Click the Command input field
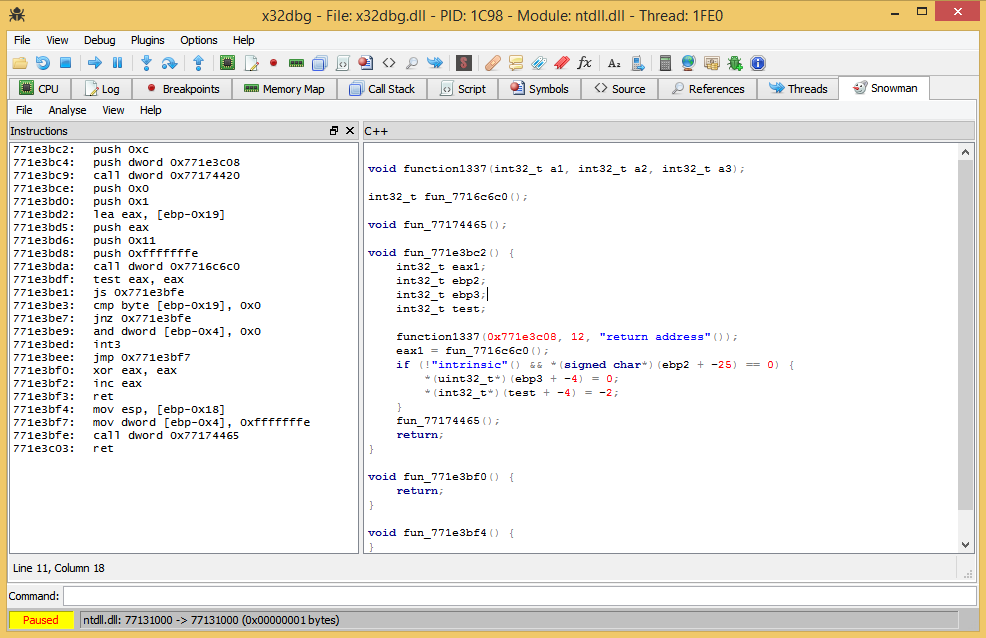This screenshot has width=986, height=638. (x=519, y=596)
